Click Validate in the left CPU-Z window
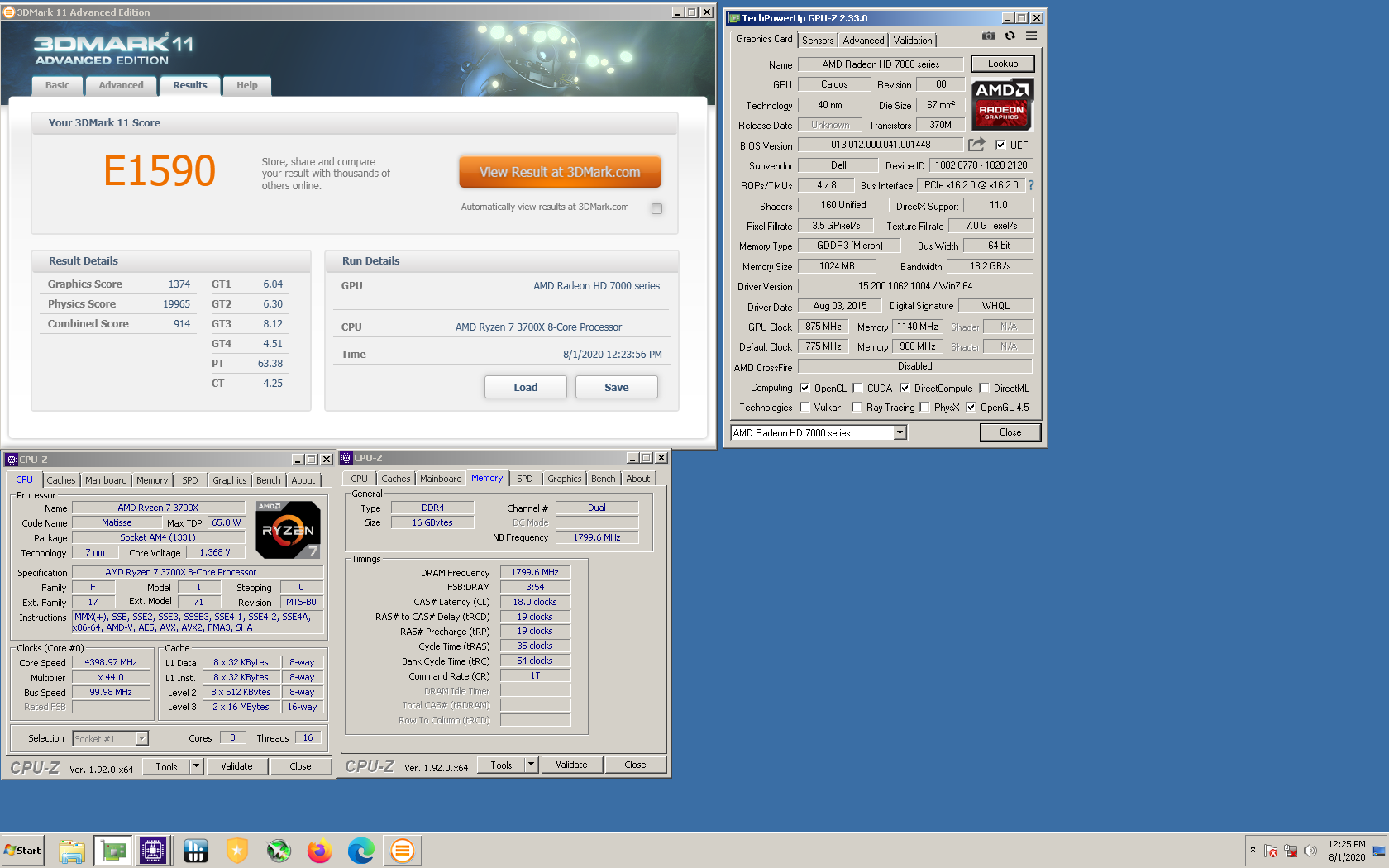This screenshot has width=1389, height=868. click(x=236, y=766)
